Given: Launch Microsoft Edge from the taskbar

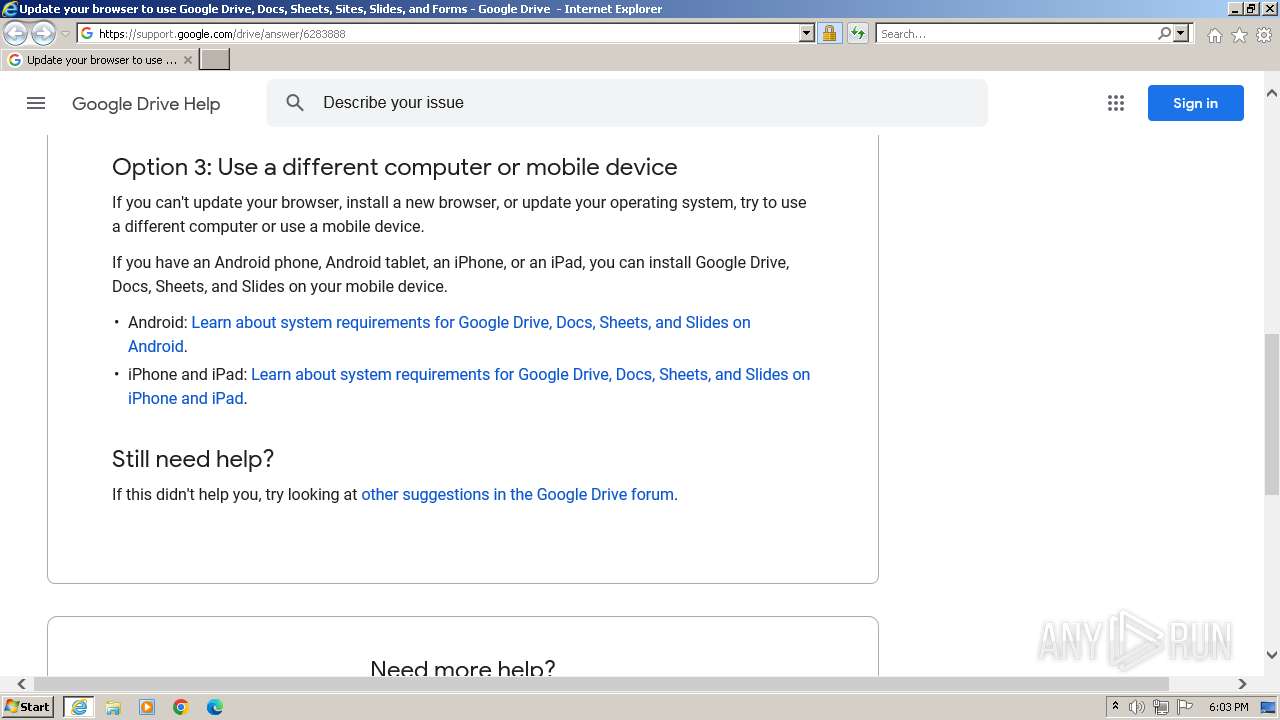Looking at the screenshot, I should [215, 707].
